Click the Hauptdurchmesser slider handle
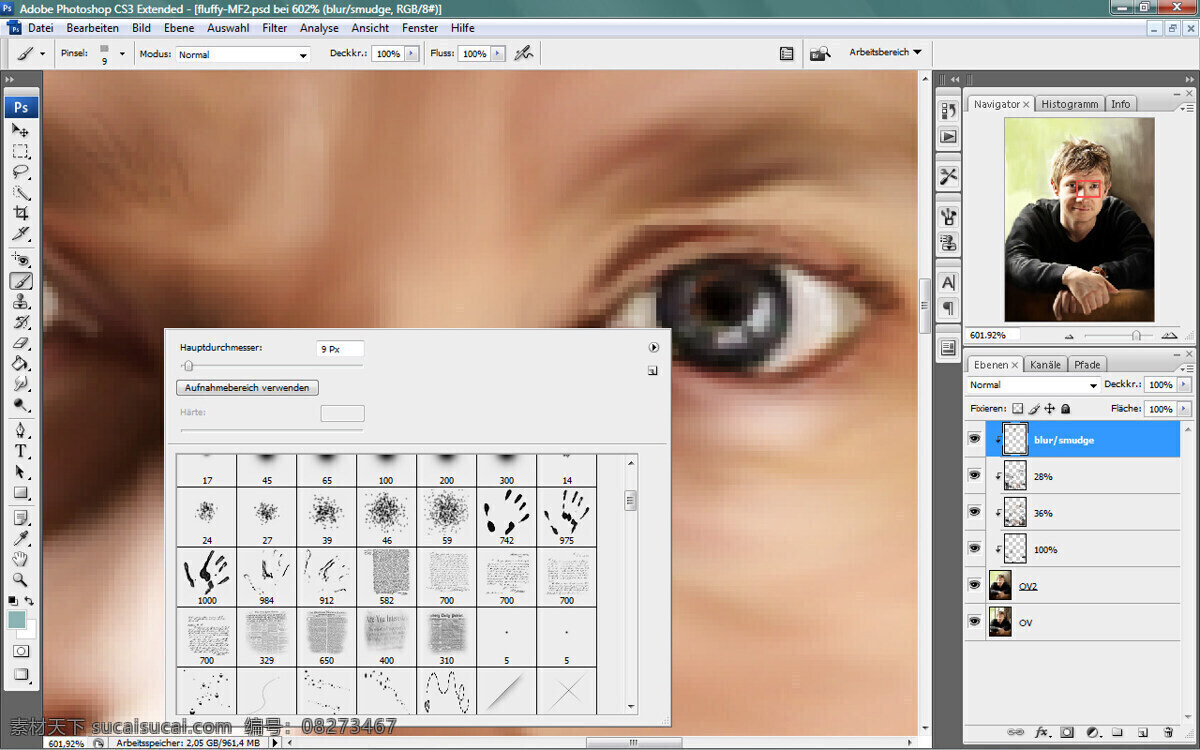This screenshot has height=750, width=1200. 187,366
